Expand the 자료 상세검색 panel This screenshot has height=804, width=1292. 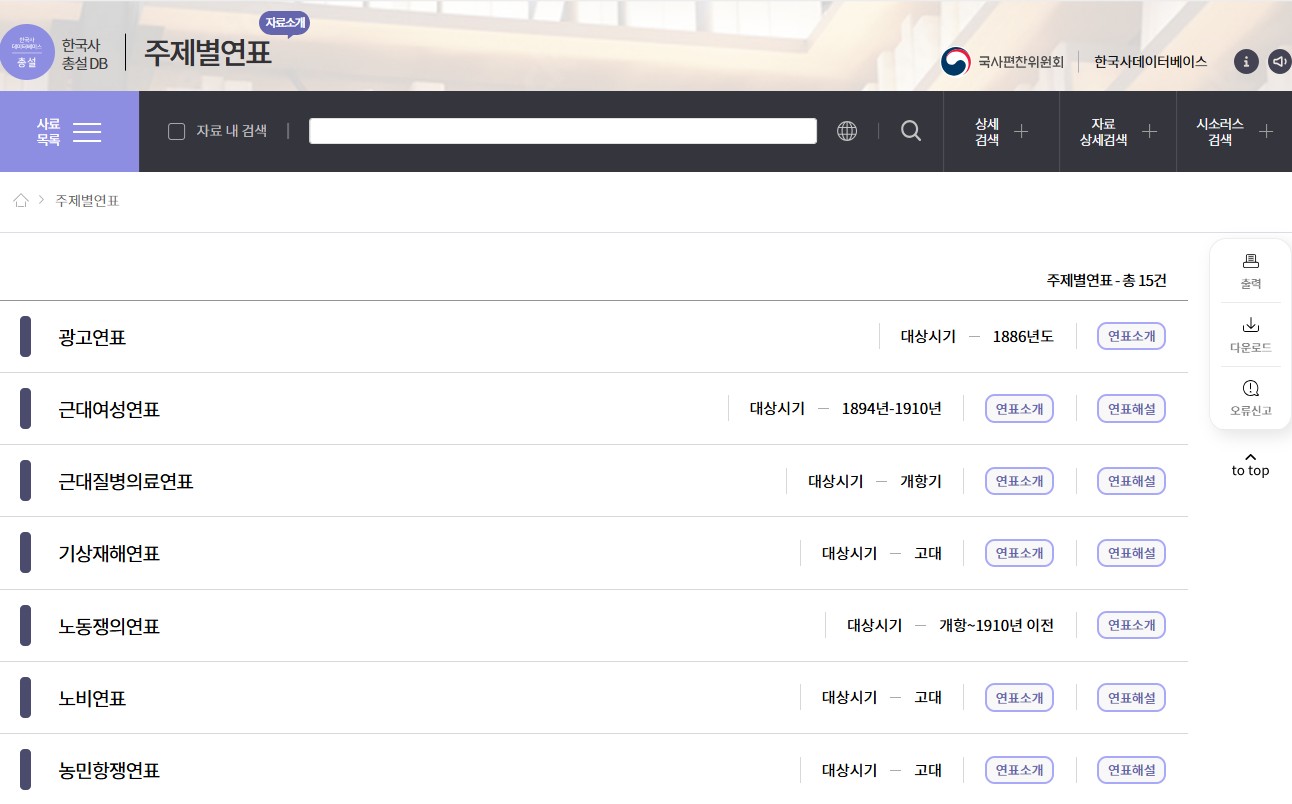pyautogui.click(x=1118, y=131)
